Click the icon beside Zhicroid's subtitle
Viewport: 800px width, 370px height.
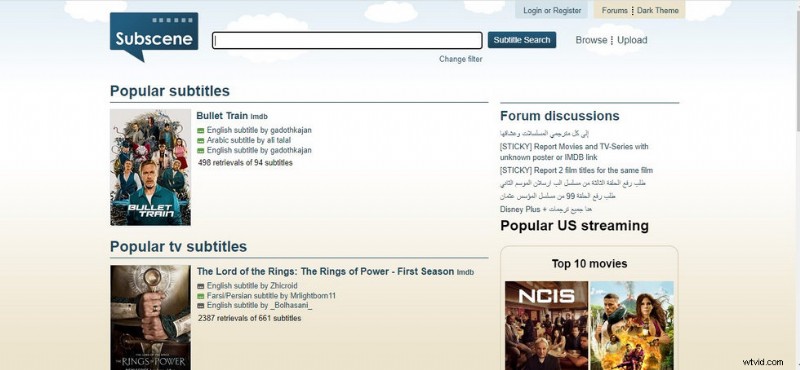coord(201,286)
